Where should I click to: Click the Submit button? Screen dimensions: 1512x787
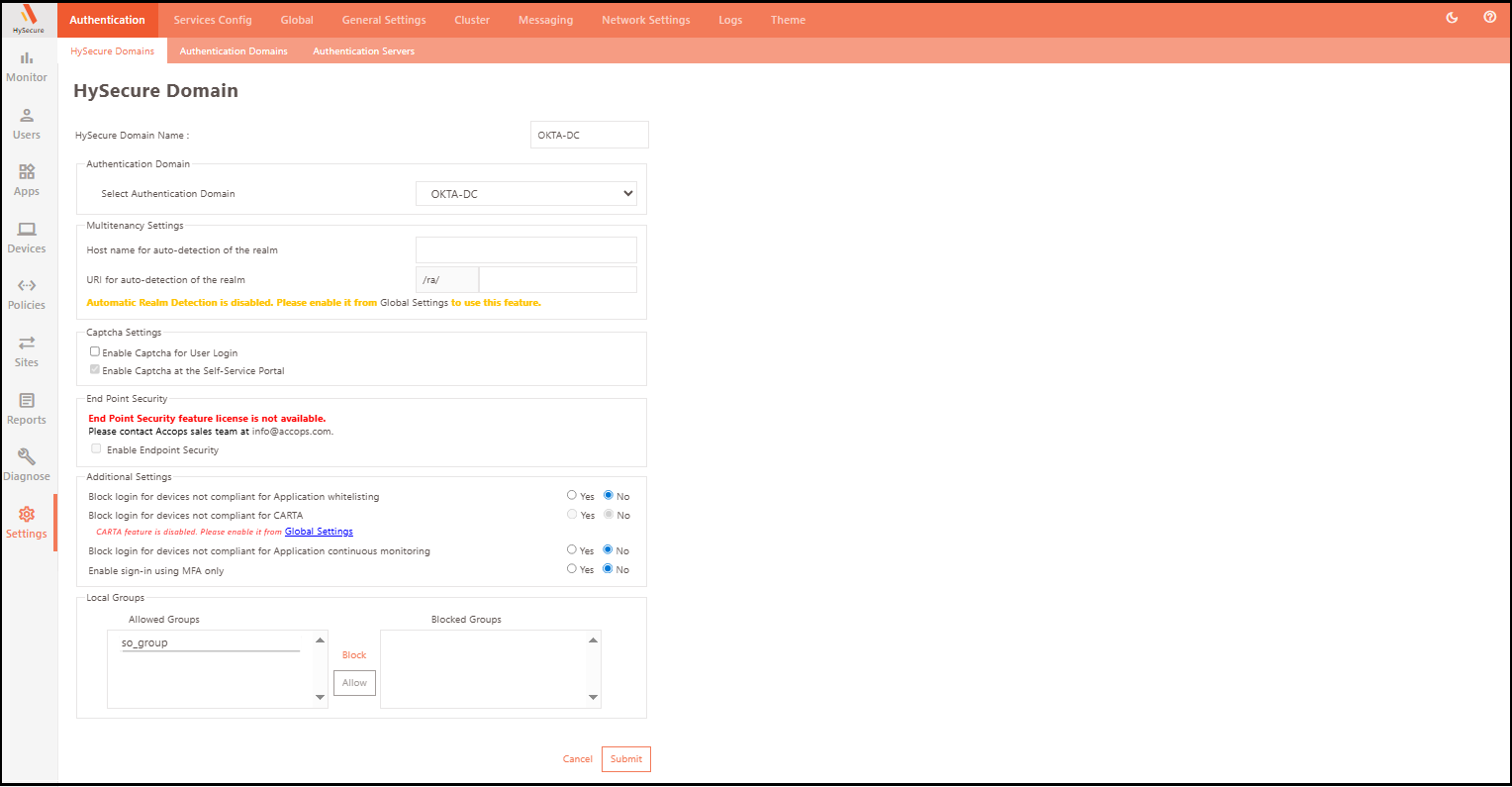(625, 759)
